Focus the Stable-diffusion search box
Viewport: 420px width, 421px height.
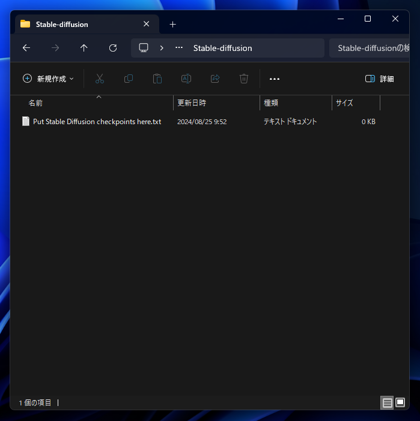pyautogui.click(x=369, y=48)
